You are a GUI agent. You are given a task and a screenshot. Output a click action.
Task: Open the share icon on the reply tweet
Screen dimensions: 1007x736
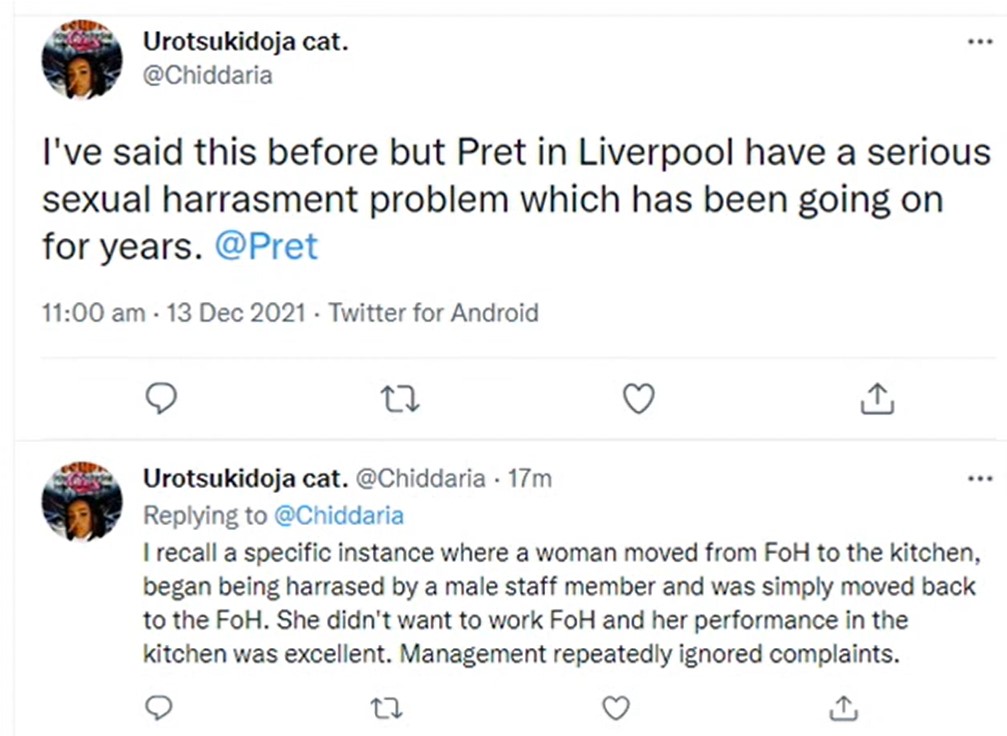tap(843, 707)
